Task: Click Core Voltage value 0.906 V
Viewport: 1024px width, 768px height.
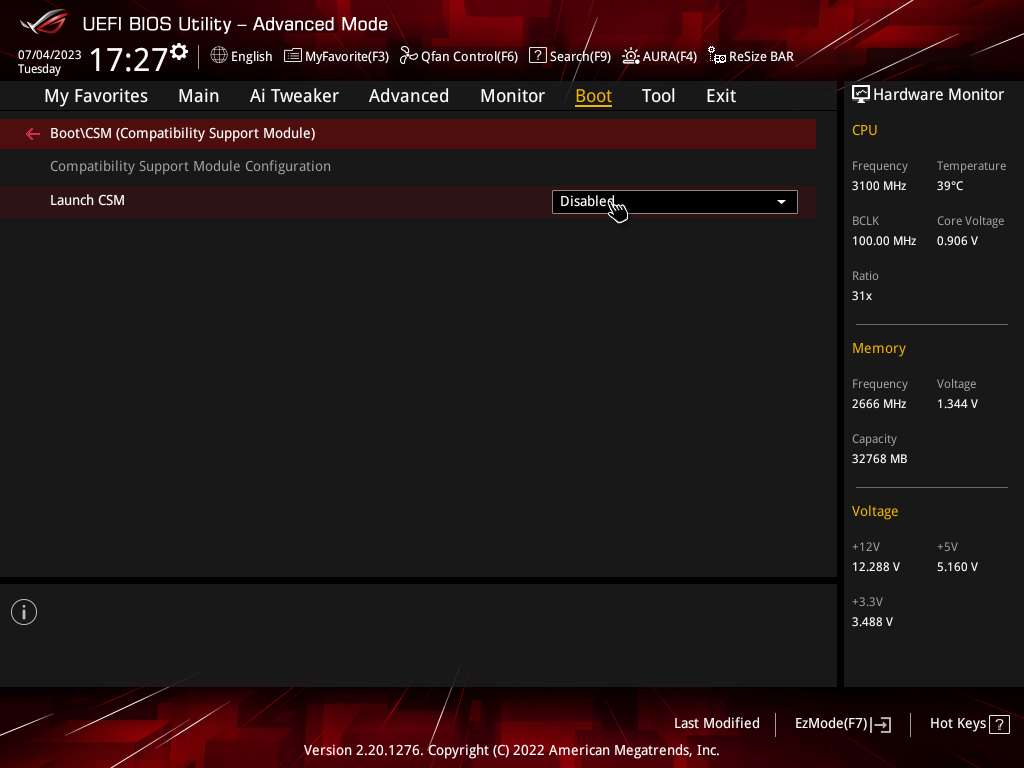Action: tap(957, 241)
